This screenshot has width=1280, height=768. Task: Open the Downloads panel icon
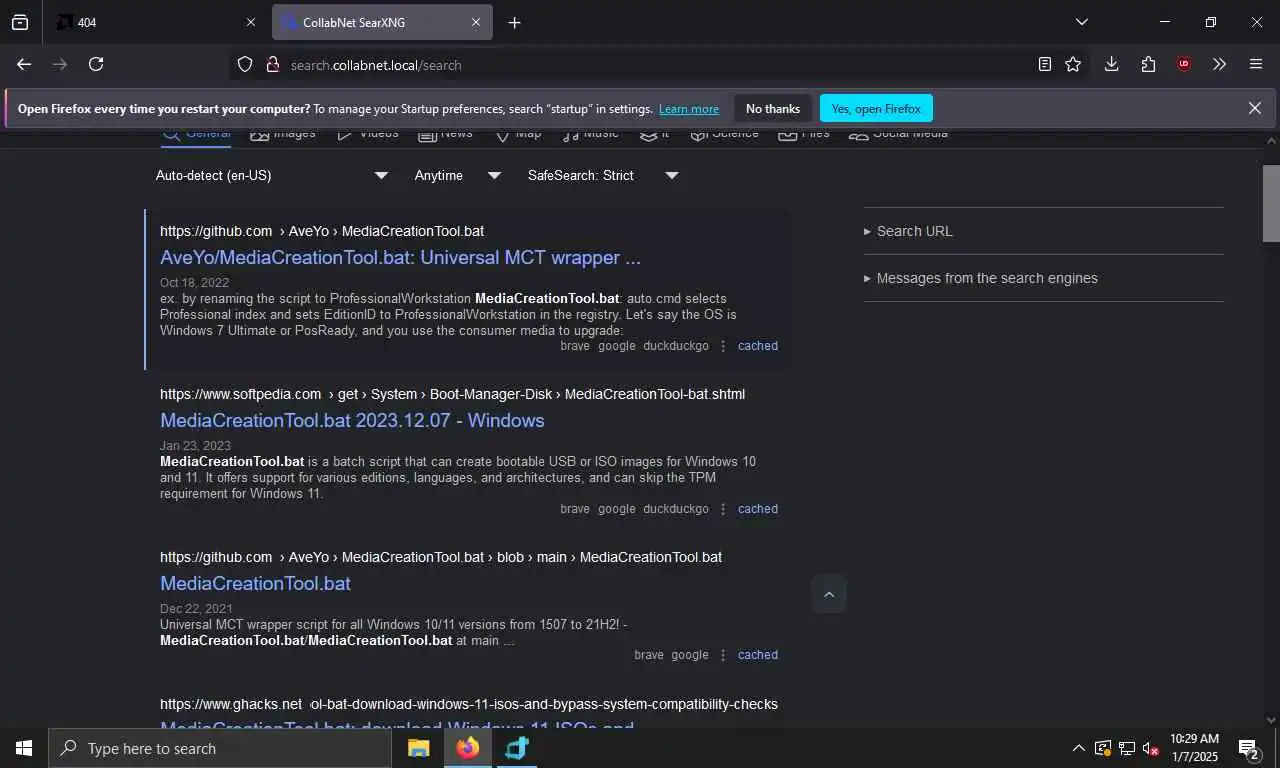point(1111,64)
